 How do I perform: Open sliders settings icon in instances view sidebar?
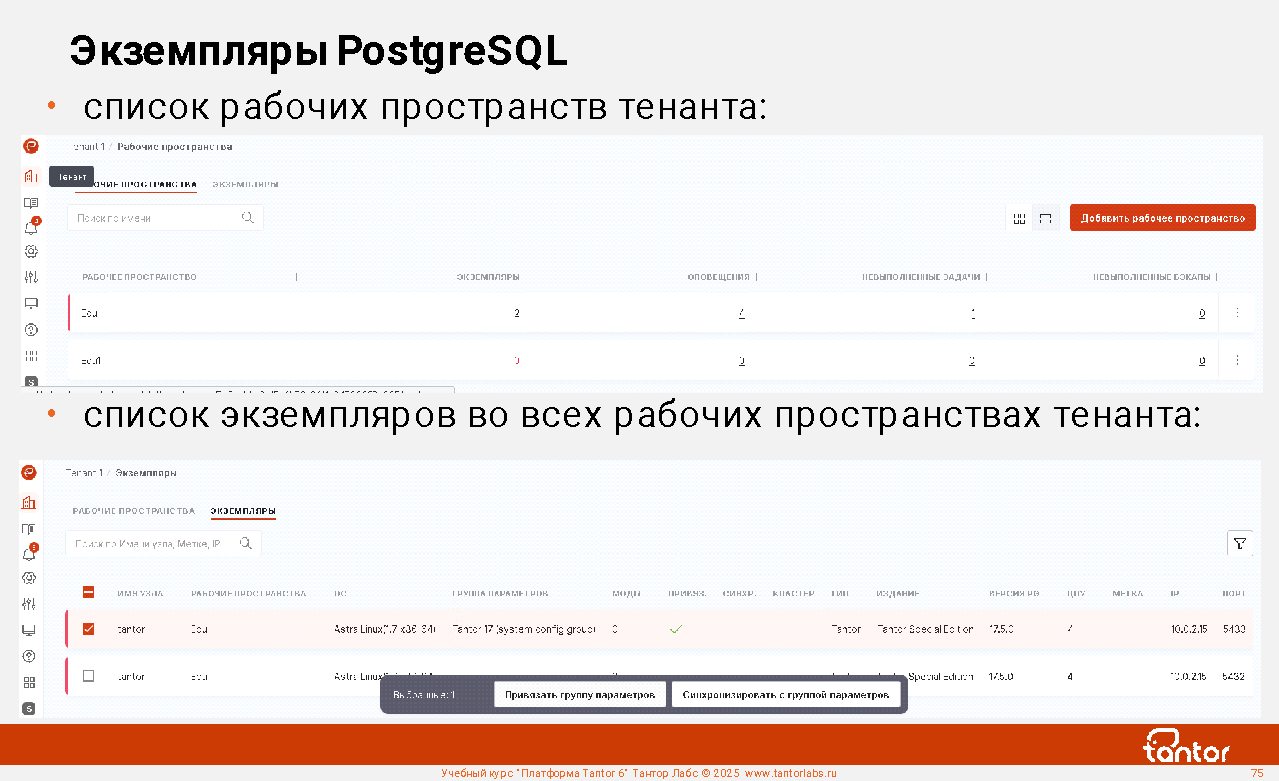coord(29,604)
